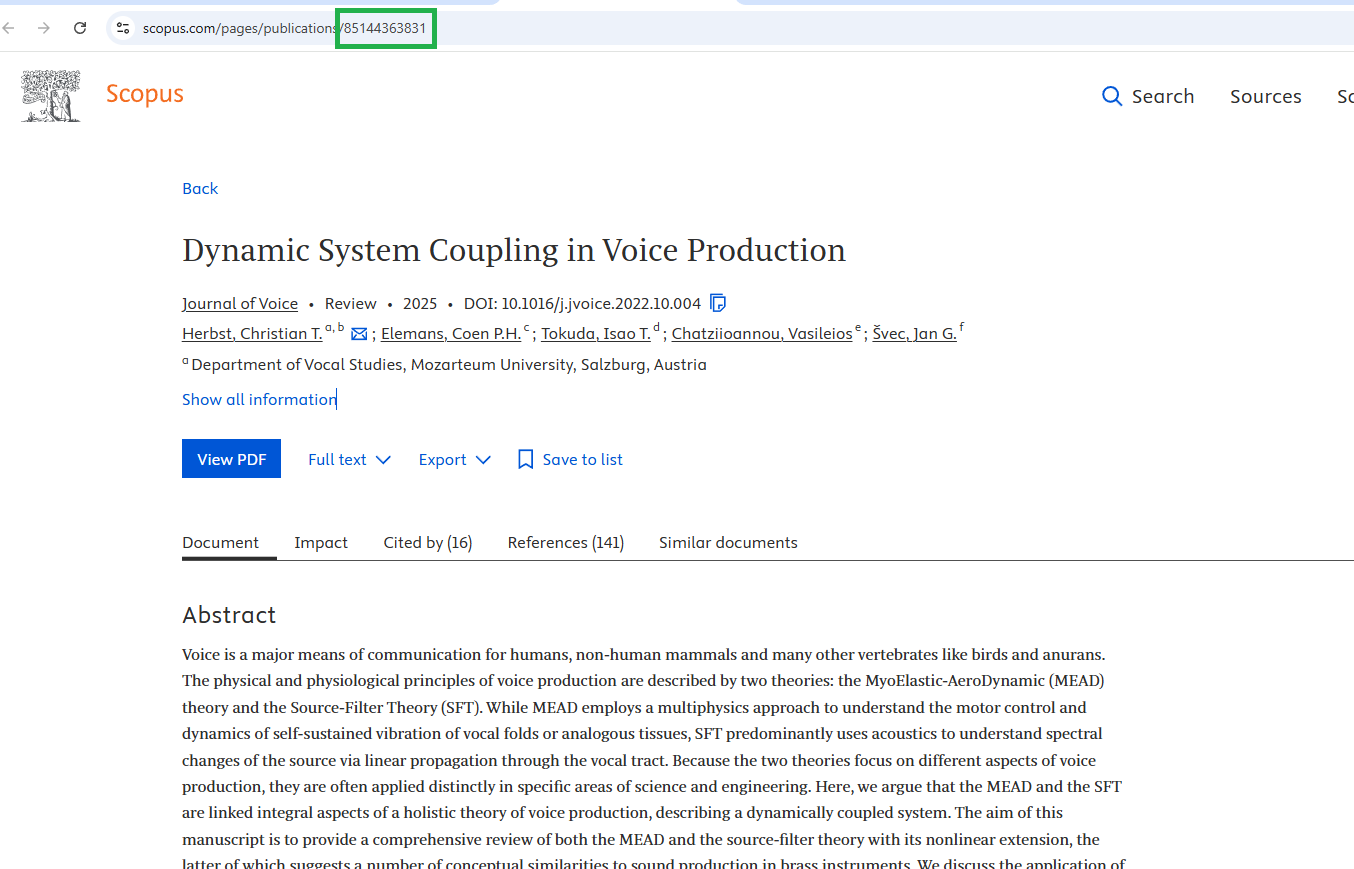Screen dimensions: 1354x869
Task: Open the Cited by (16) tab
Action: [427, 542]
